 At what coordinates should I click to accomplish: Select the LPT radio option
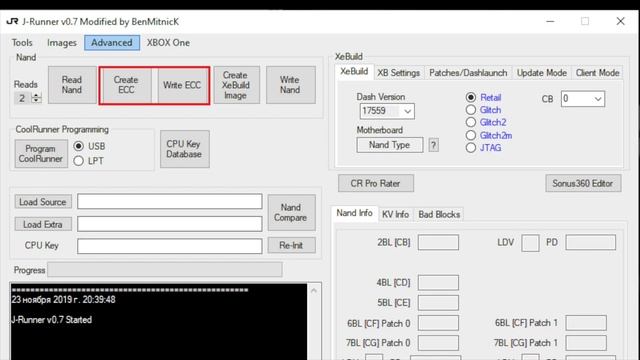pos(79,161)
